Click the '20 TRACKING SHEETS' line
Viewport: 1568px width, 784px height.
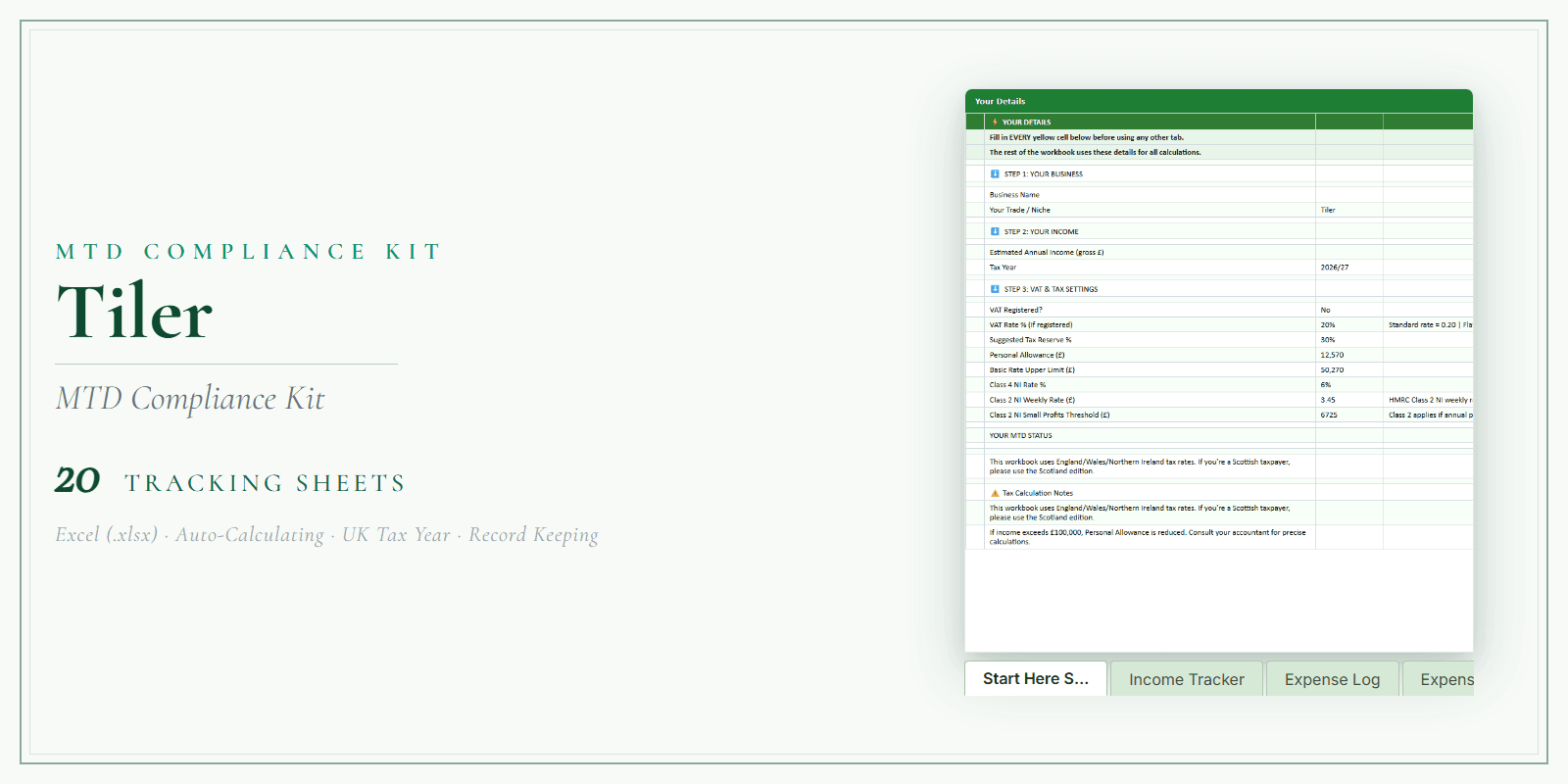(230, 481)
